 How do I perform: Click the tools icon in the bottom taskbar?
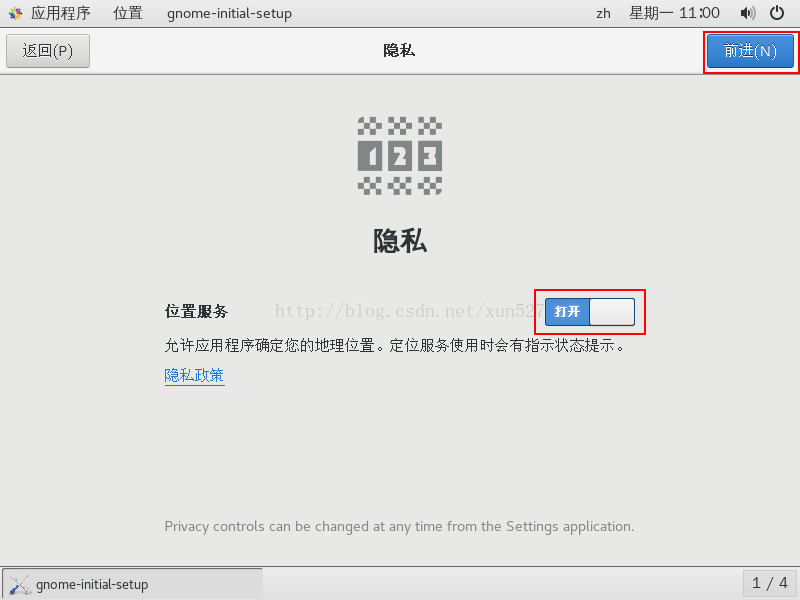[x=20, y=584]
